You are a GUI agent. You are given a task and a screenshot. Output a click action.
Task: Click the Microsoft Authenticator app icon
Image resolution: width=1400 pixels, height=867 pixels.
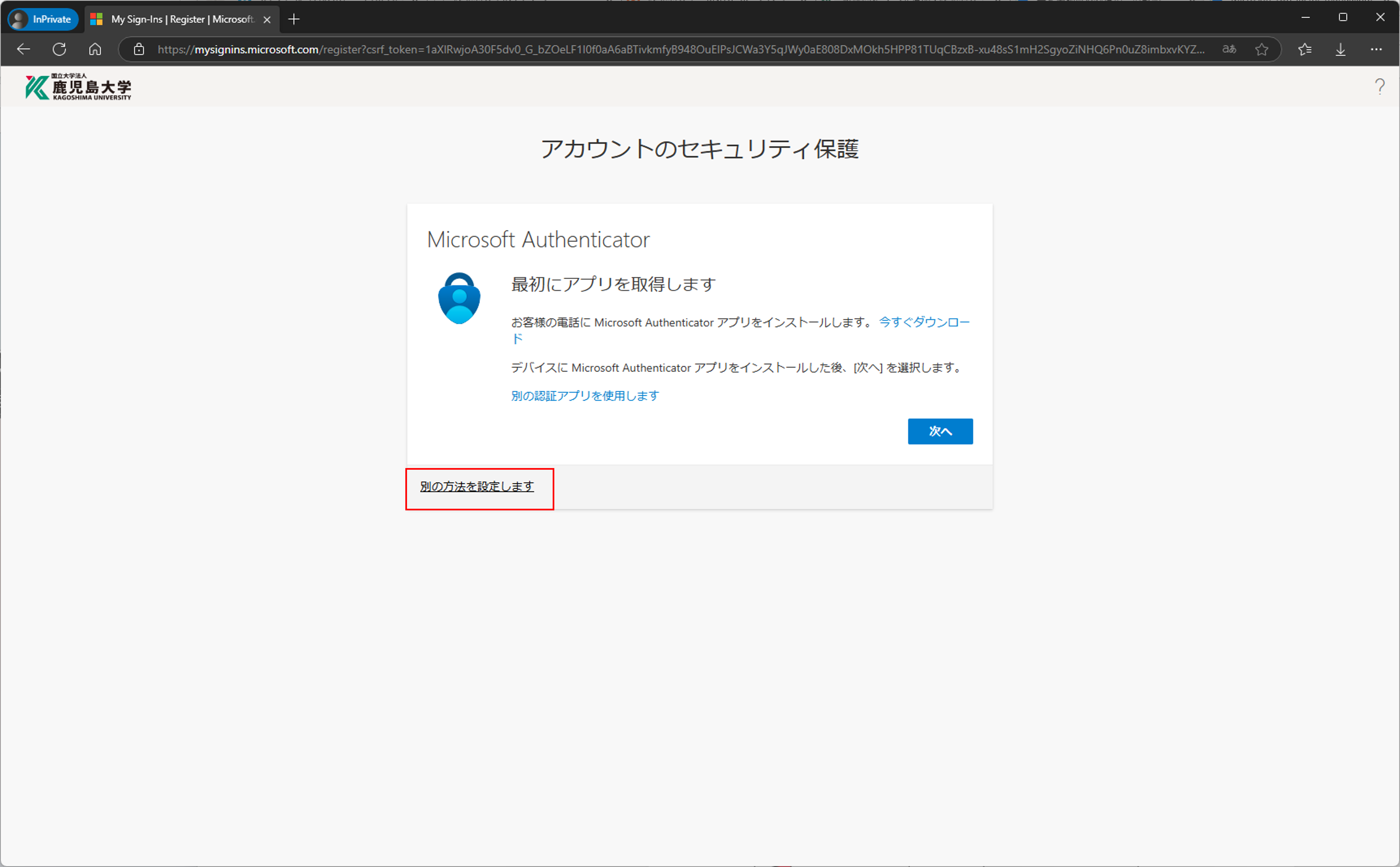[x=459, y=298]
